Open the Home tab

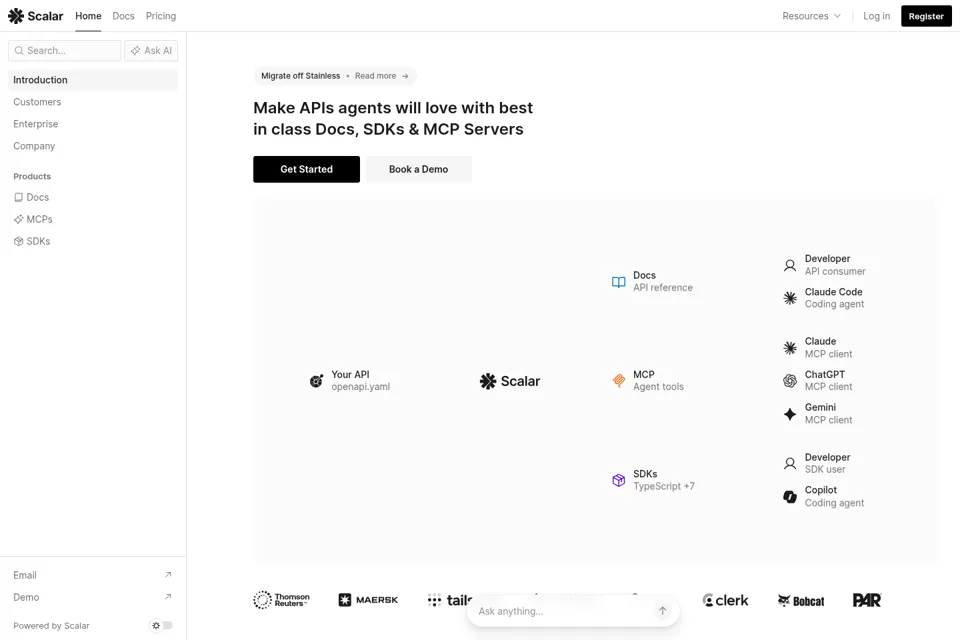pos(88,16)
